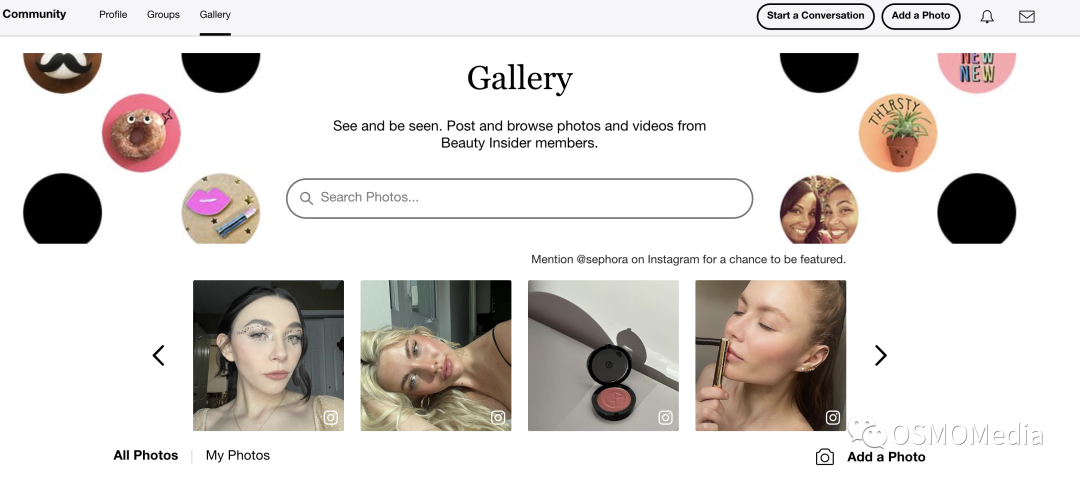The height and width of the screenshot is (480, 1080).
Task: Switch to All Photos tab
Action: pyautogui.click(x=145, y=455)
